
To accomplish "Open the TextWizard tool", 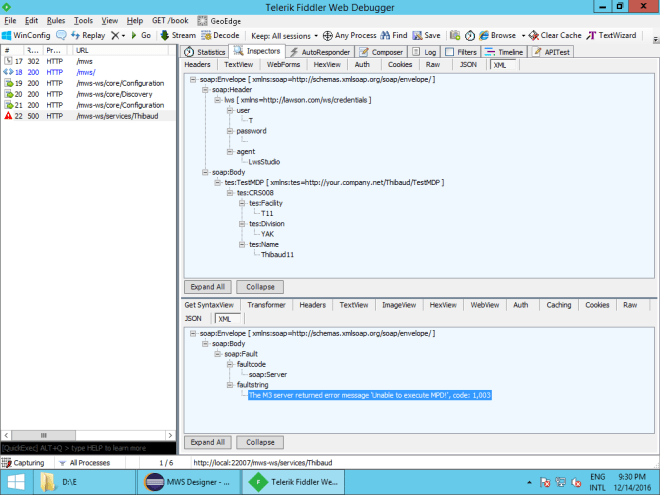I will (611, 35).
